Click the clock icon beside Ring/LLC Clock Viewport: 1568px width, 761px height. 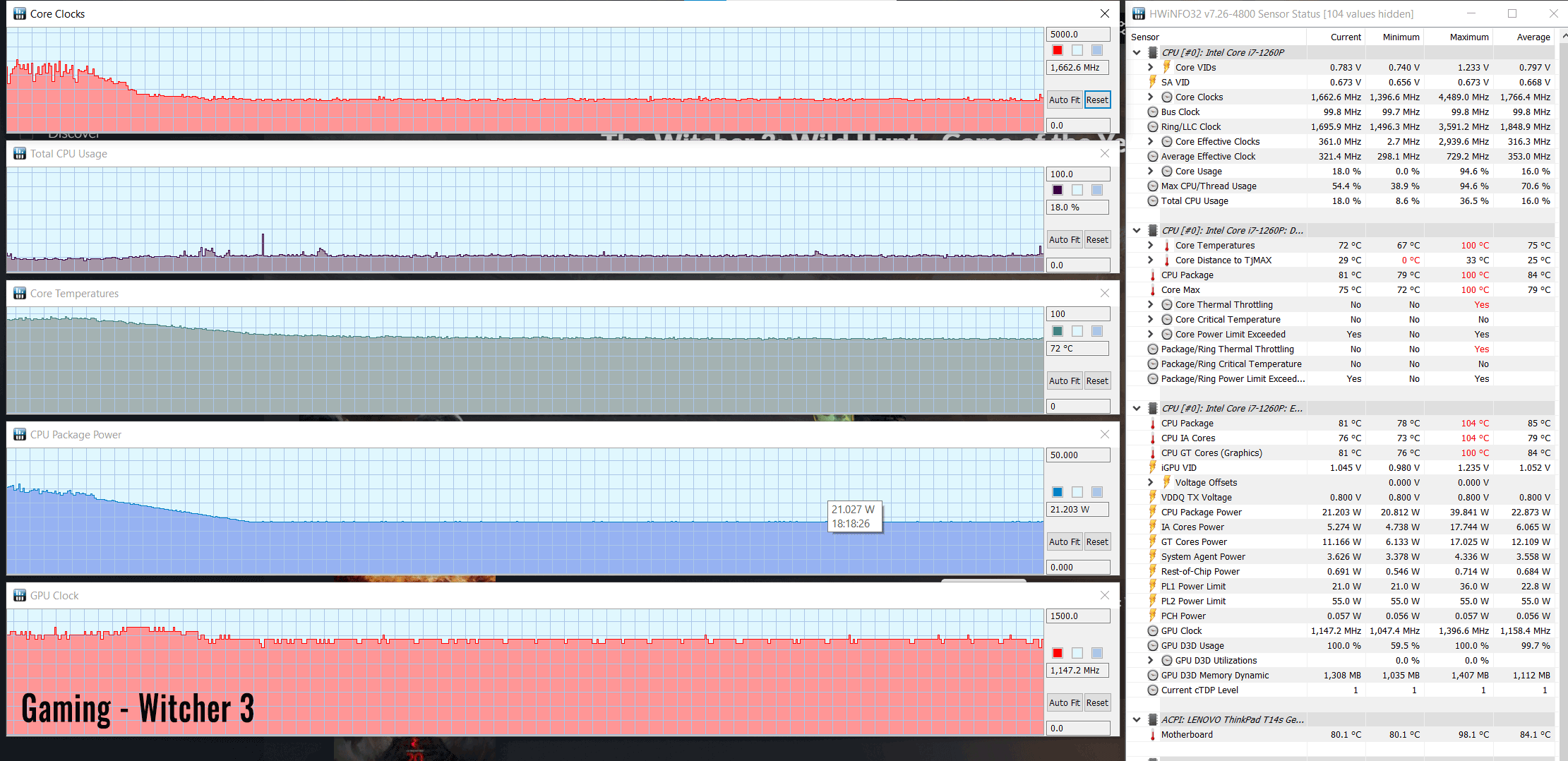[x=1153, y=126]
